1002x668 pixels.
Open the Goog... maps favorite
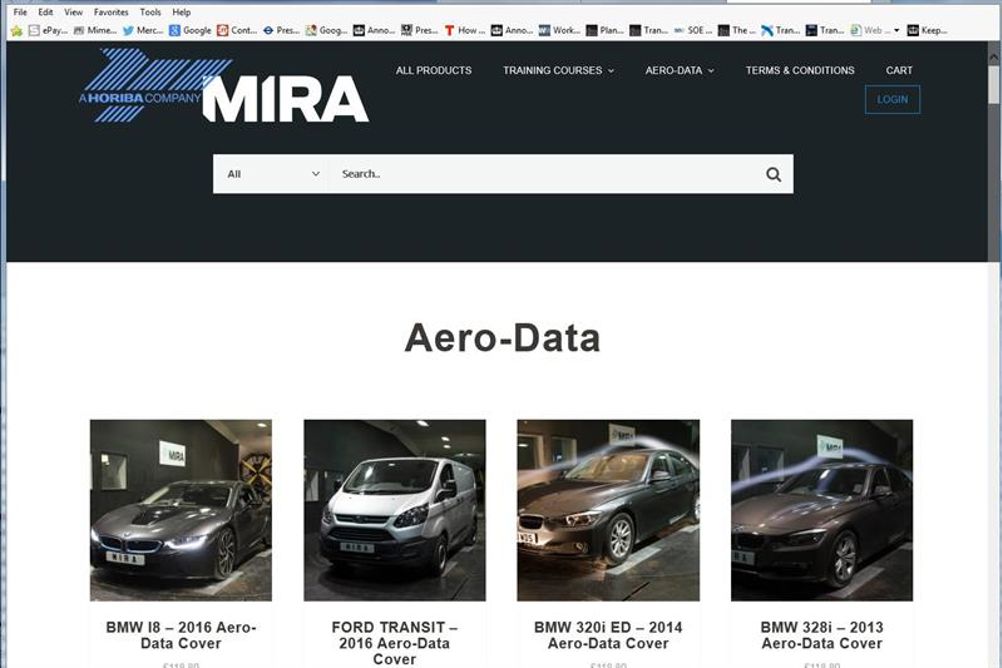pyautogui.click(x=327, y=30)
